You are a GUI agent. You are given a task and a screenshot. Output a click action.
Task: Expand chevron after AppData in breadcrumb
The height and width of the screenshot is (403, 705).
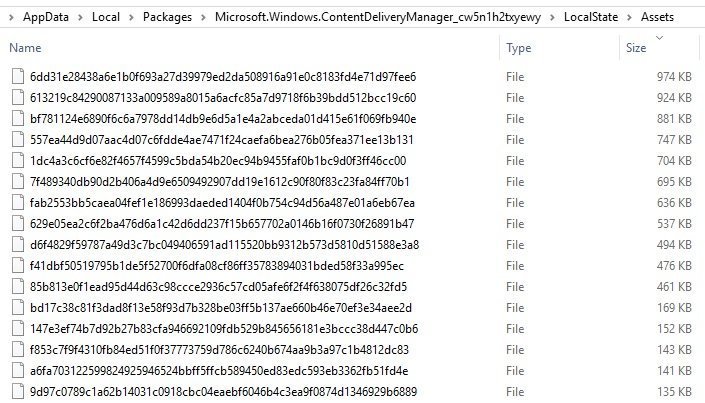pyautogui.click(x=80, y=18)
